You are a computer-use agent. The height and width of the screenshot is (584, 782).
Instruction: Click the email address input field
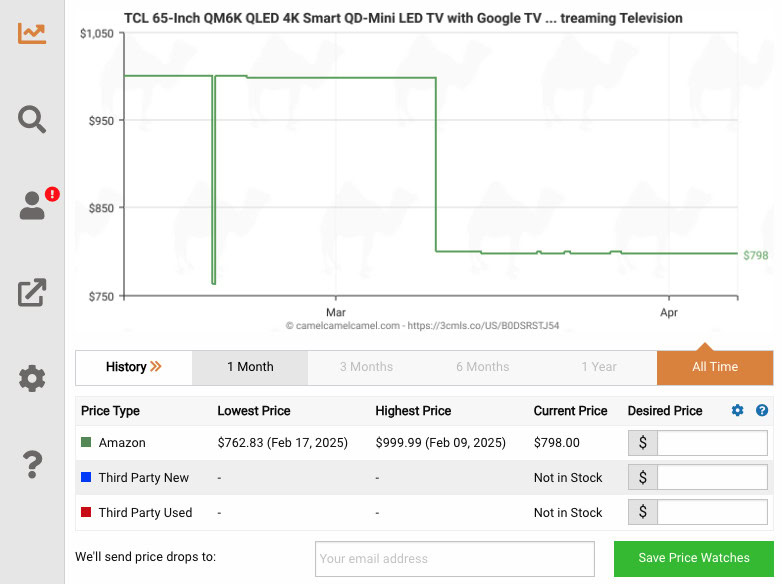(x=454, y=559)
